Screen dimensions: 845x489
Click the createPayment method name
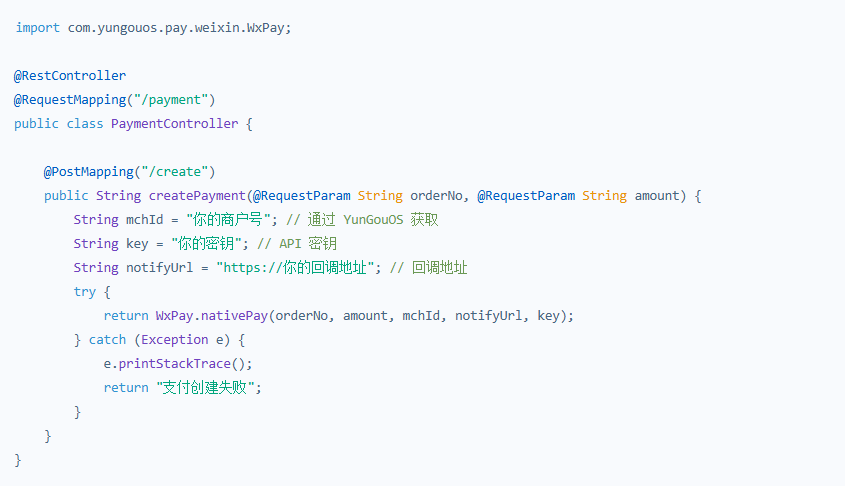(x=197, y=196)
